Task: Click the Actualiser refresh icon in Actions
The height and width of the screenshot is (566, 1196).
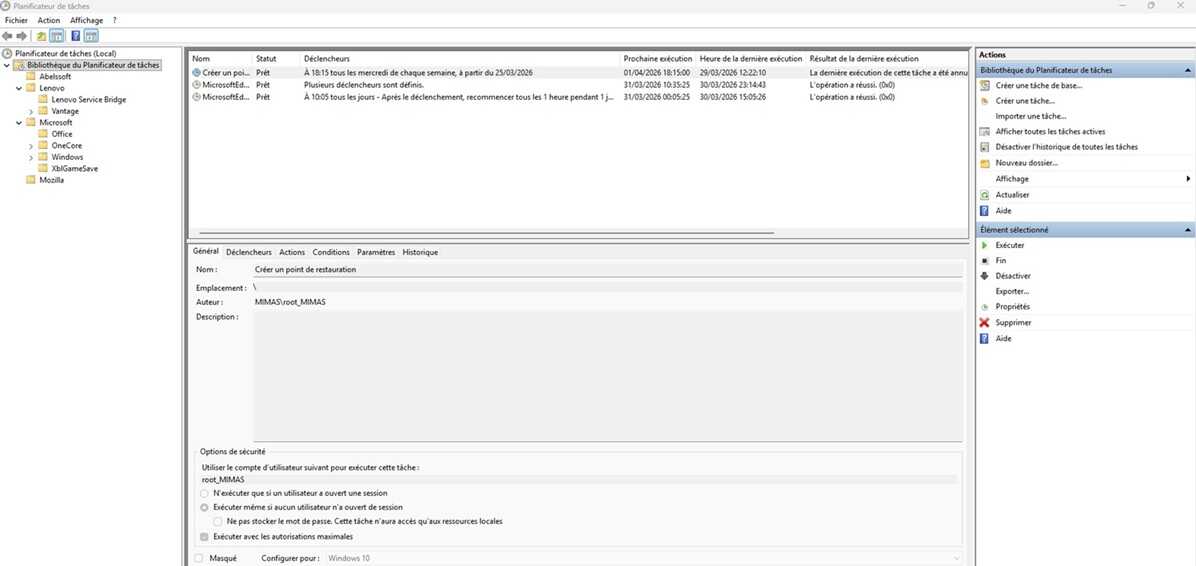Action: [985, 195]
